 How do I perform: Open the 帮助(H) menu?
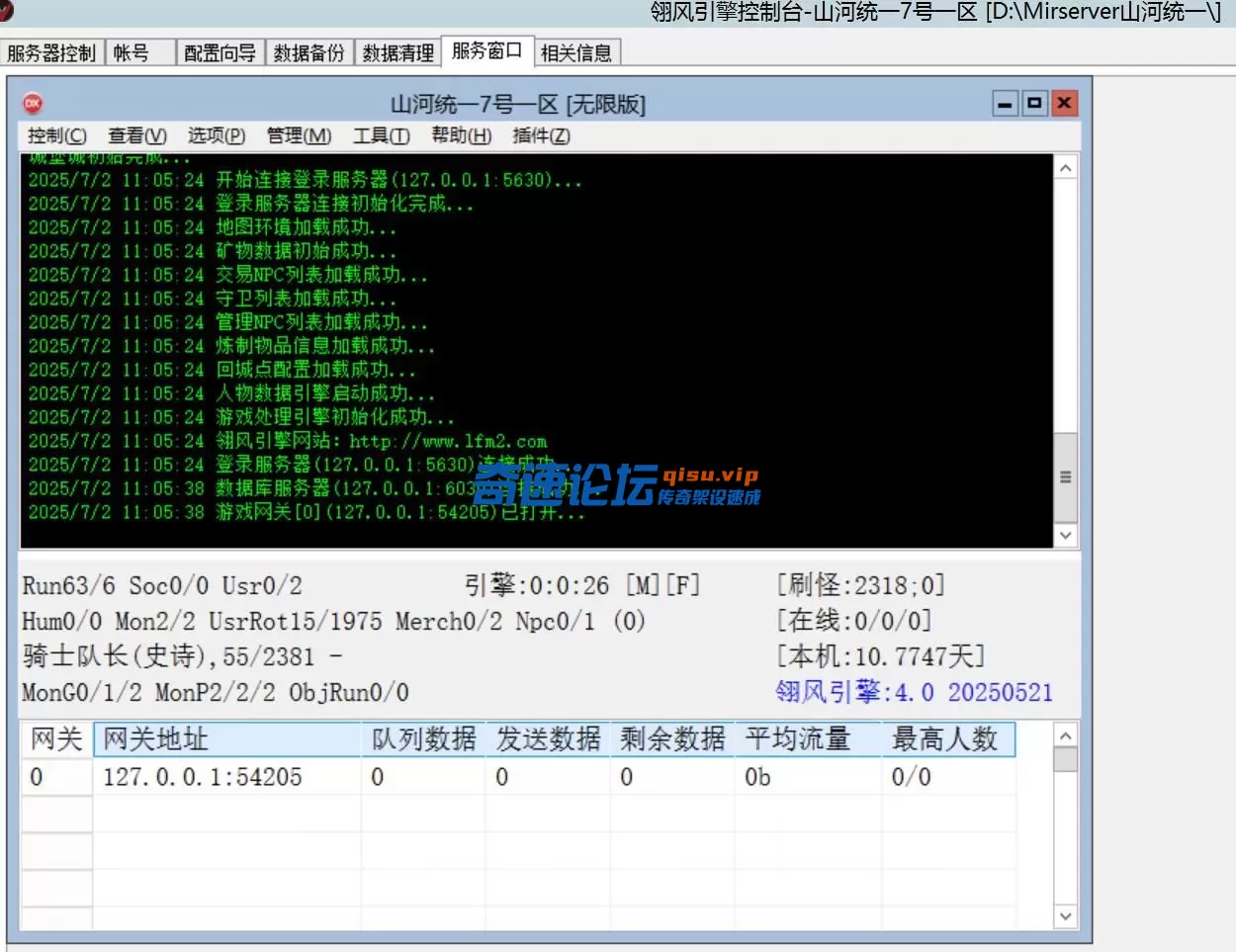pos(461,135)
